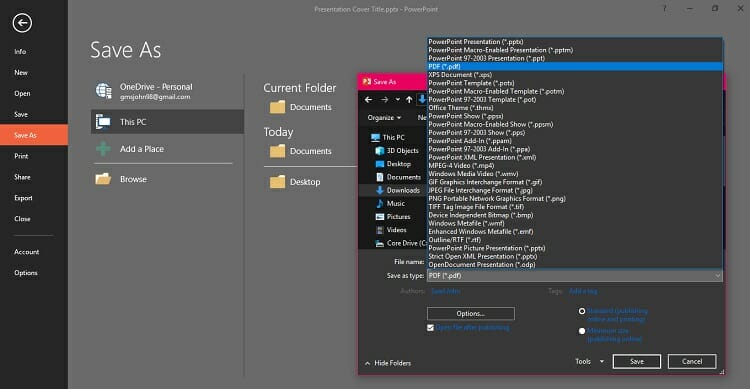Open the Tools dropdown
This screenshot has height=389, width=750.
pyautogui.click(x=589, y=362)
